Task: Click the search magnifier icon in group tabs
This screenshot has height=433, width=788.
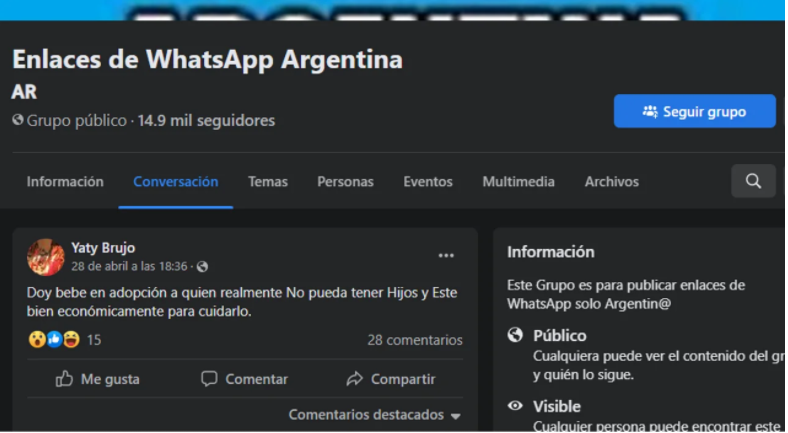Action: tap(753, 181)
